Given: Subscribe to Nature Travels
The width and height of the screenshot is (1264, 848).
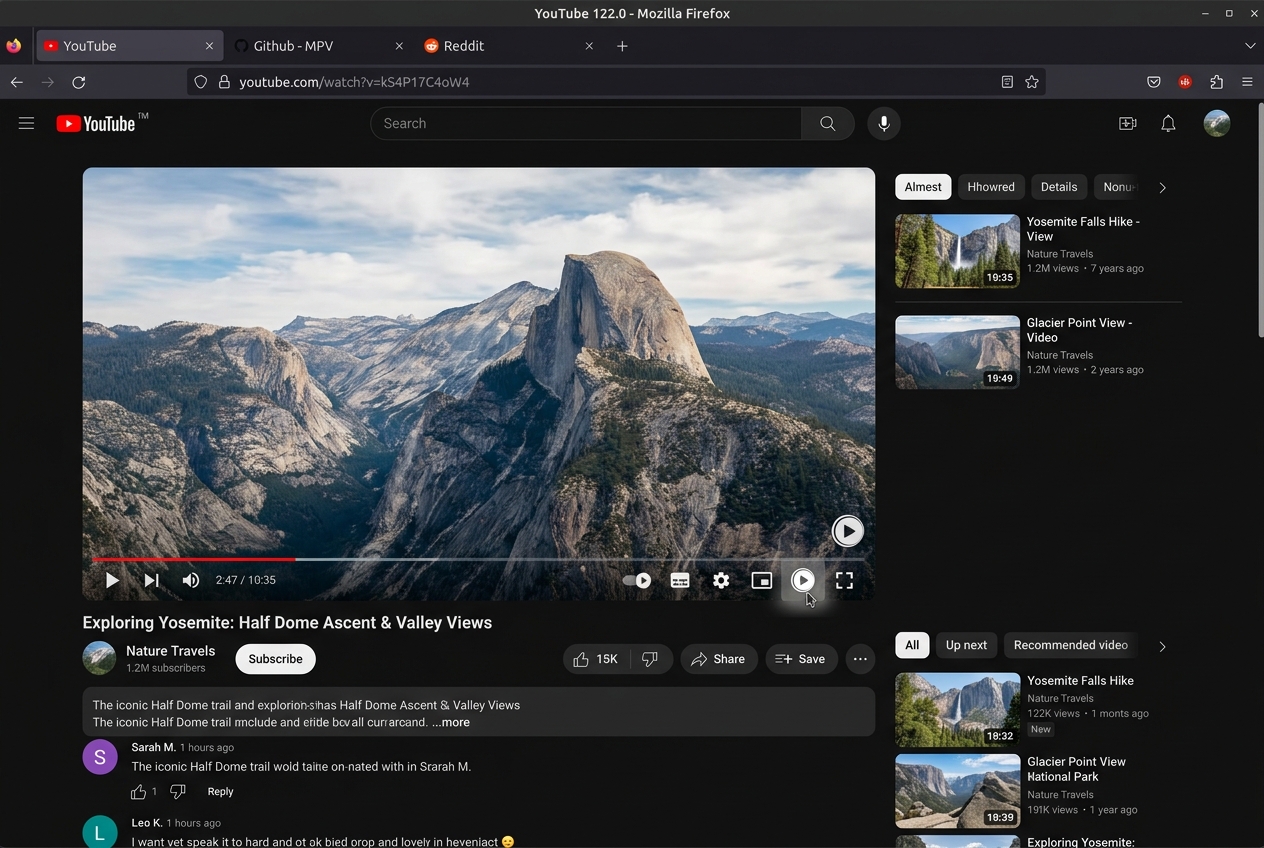Looking at the screenshot, I should (275, 659).
